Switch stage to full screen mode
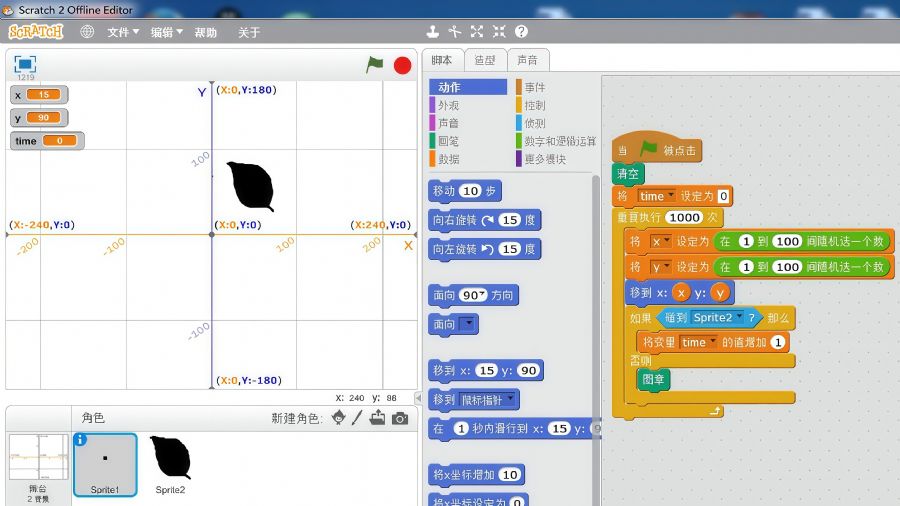The width and height of the screenshot is (900, 506). click(25, 64)
